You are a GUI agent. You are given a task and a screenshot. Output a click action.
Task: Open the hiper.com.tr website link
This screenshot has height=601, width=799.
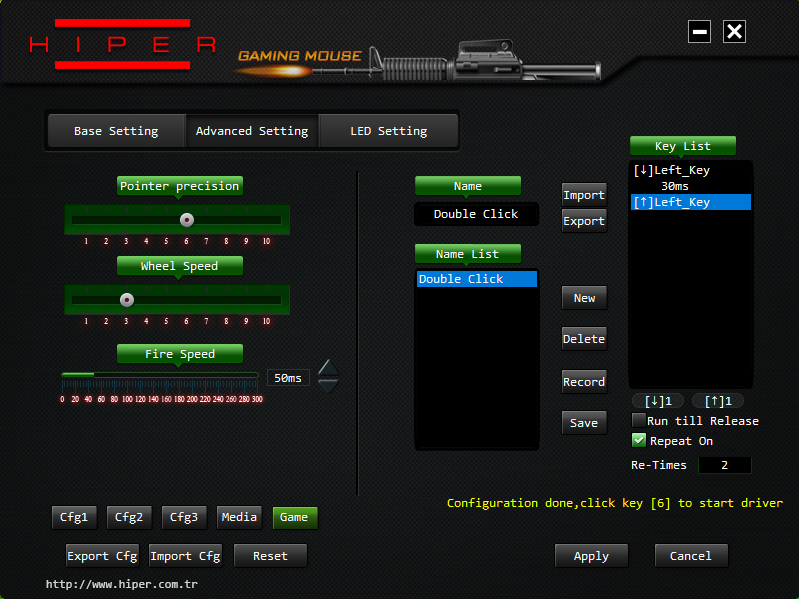(x=121, y=584)
